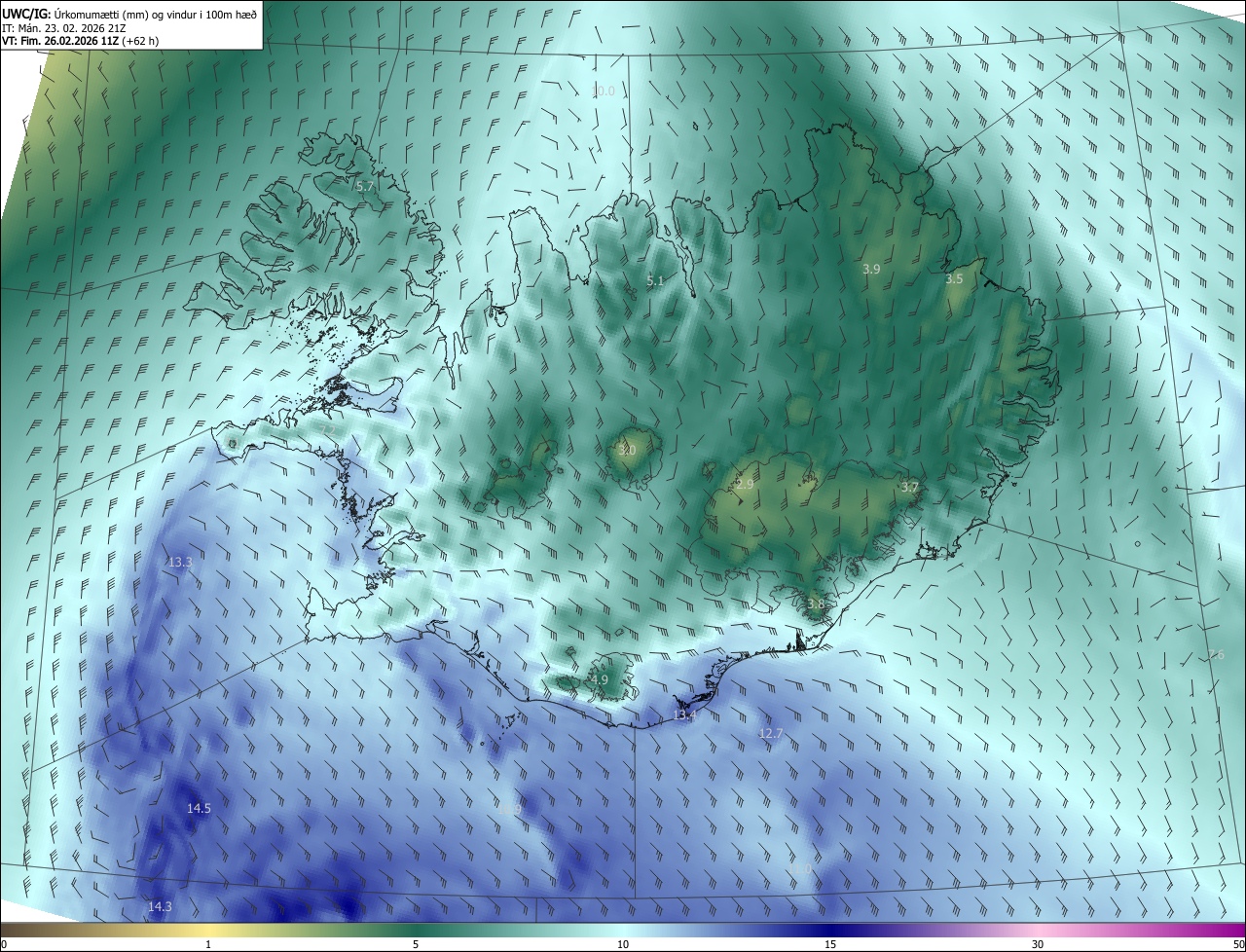The width and height of the screenshot is (1246, 952).
Task: Click the 12.7 value label offshore to the south
Action: 771,734
